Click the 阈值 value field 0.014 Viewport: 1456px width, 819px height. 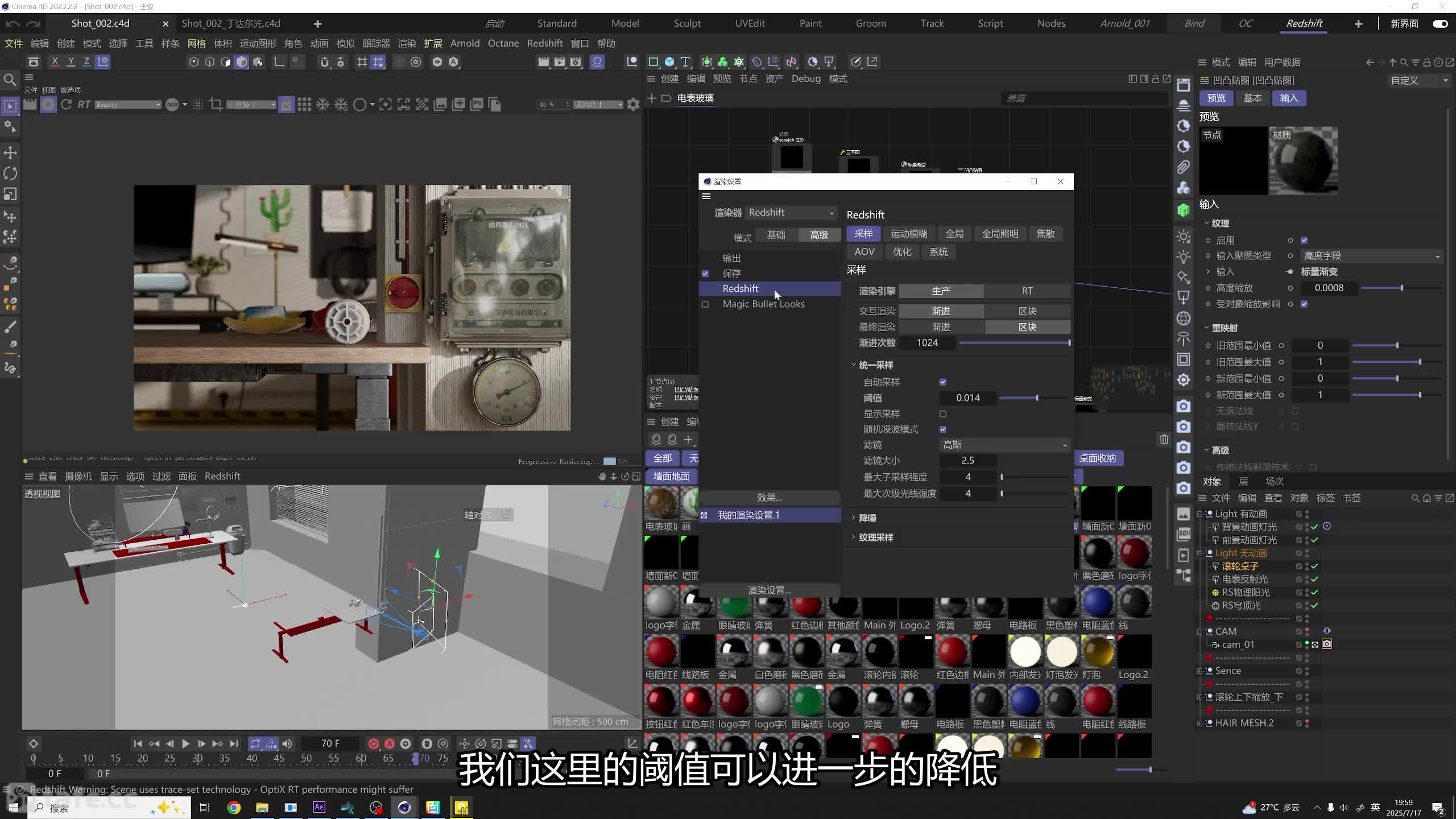pyautogui.click(x=967, y=398)
